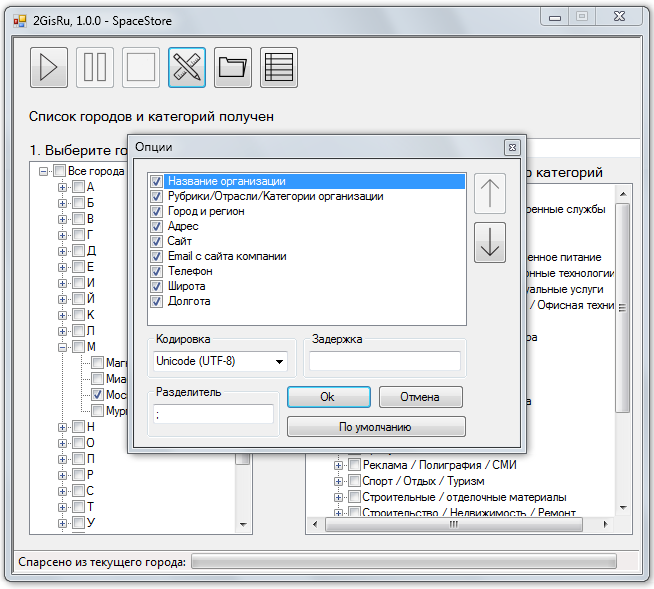This screenshot has height=589, width=654.
Task: Click categories horizontal scrollbar right arrow
Action: coord(606,524)
